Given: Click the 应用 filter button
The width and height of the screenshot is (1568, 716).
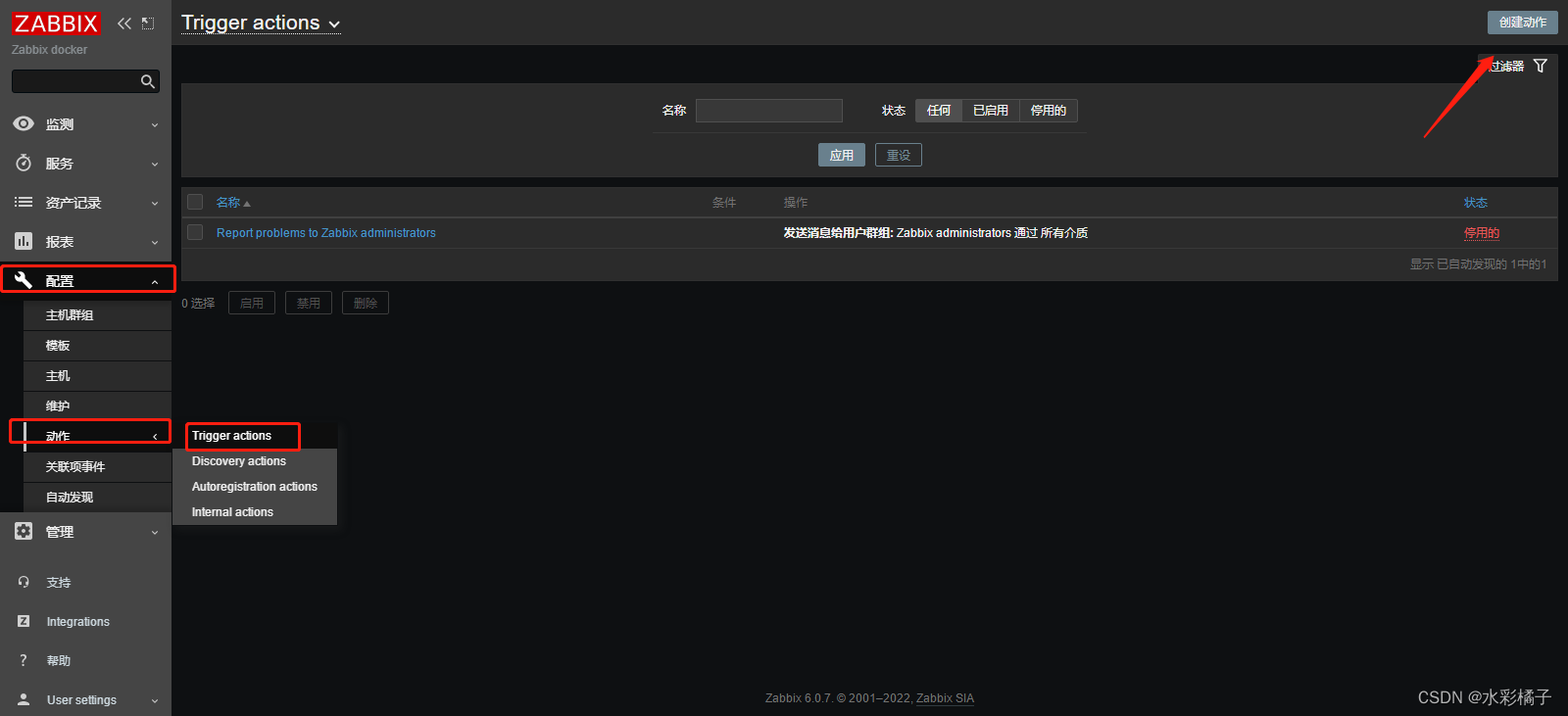Looking at the screenshot, I should click(842, 155).
